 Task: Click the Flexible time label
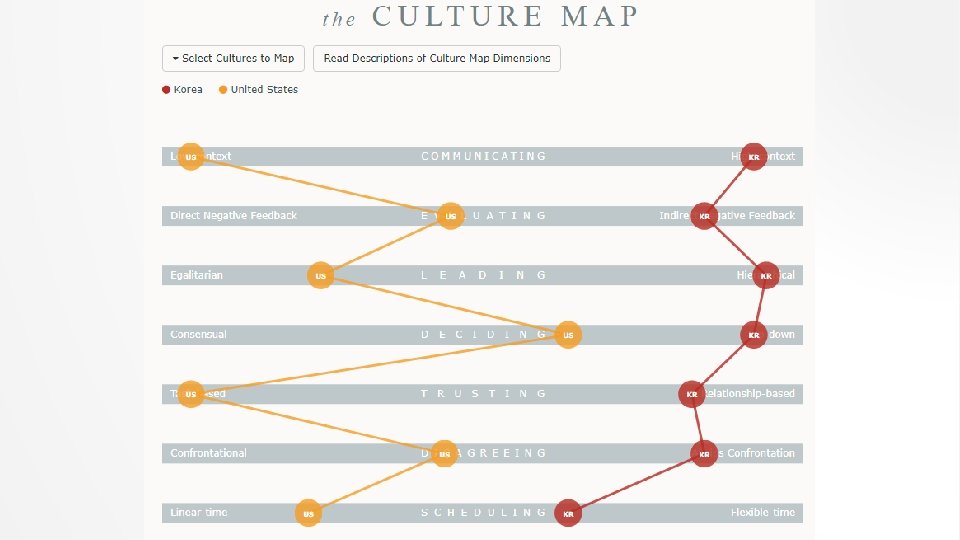(763, 513)
